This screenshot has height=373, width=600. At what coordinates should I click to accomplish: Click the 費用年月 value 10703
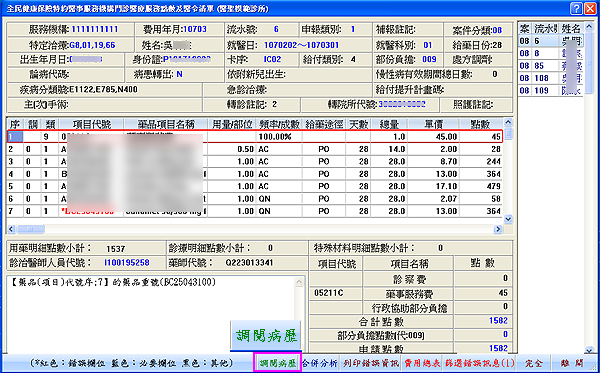195,29
